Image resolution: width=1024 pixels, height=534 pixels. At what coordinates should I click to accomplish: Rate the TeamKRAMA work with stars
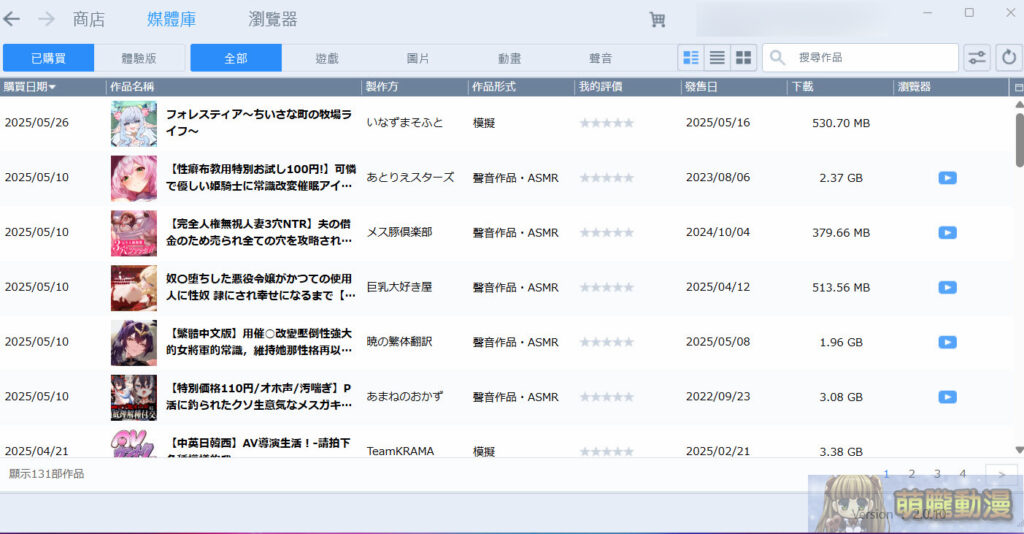pyautogui.click(x=607, y=451)
